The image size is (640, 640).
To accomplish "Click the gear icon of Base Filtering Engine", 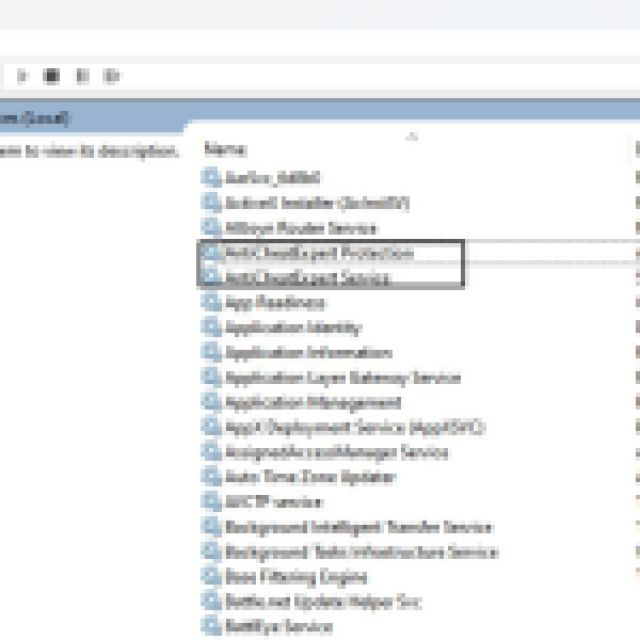I will point(211,577).
